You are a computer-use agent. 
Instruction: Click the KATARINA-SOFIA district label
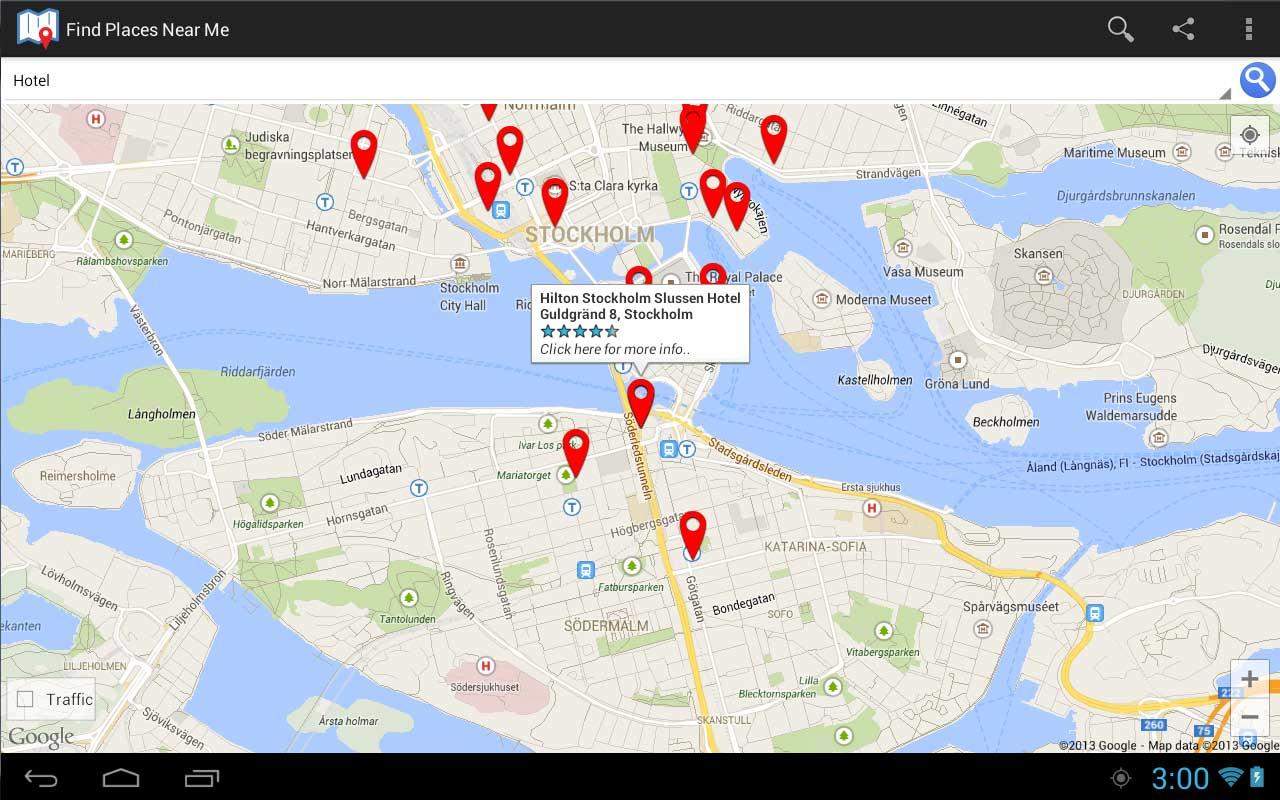coord(816,547)
